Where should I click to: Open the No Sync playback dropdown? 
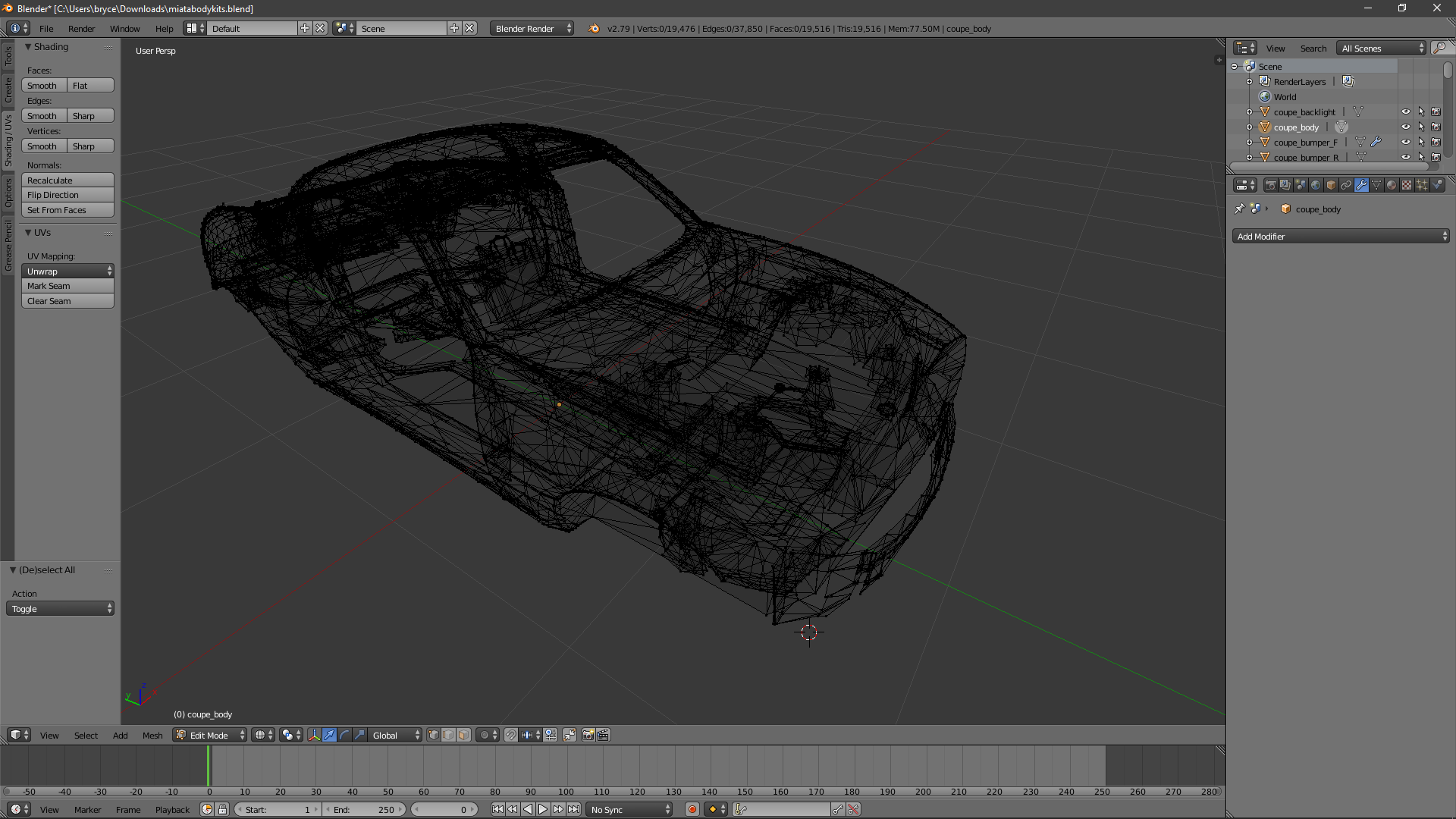tap(629, 809)
